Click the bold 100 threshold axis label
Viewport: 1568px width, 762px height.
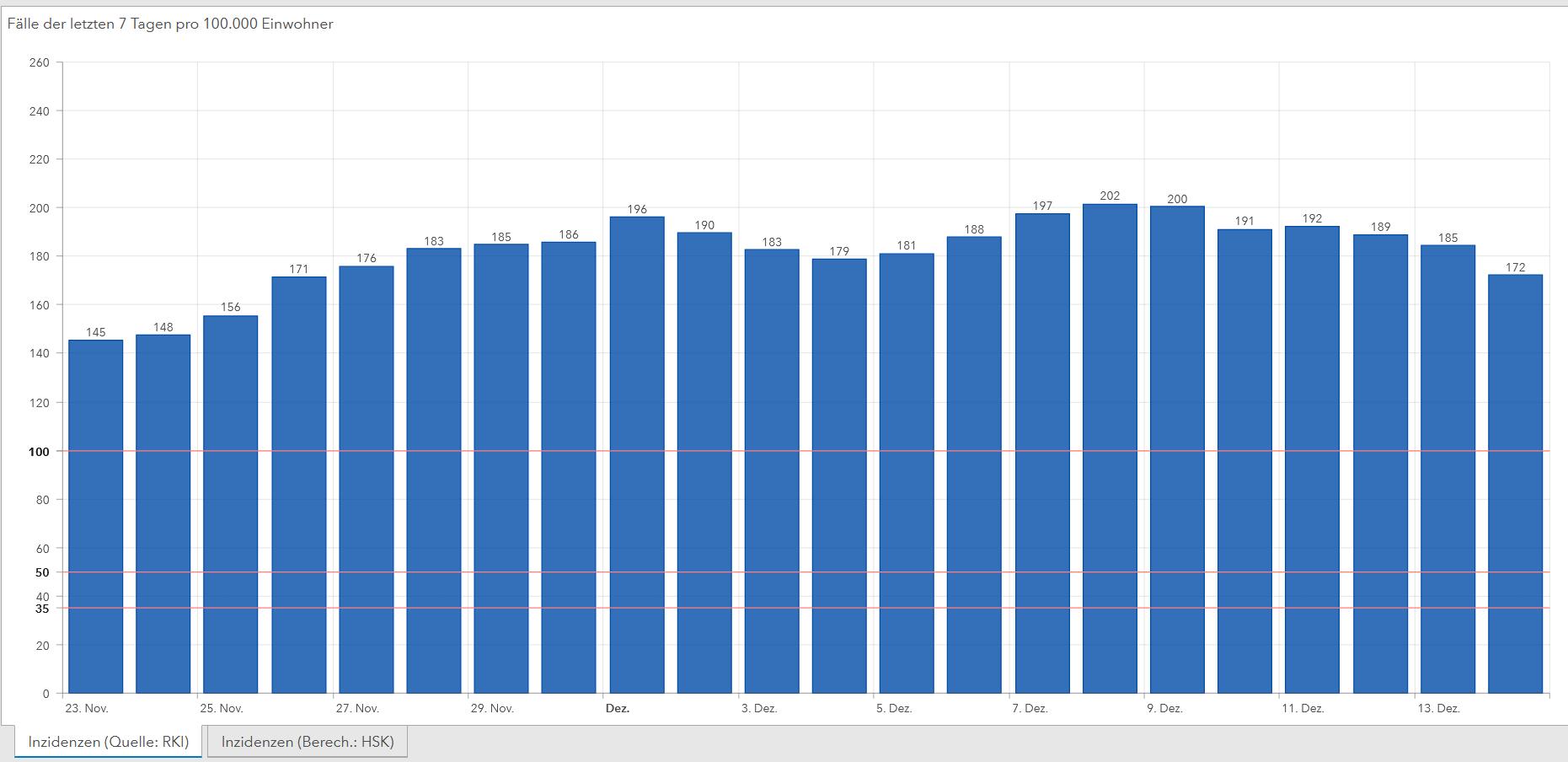pyautogui.click(x=39, y=452)
